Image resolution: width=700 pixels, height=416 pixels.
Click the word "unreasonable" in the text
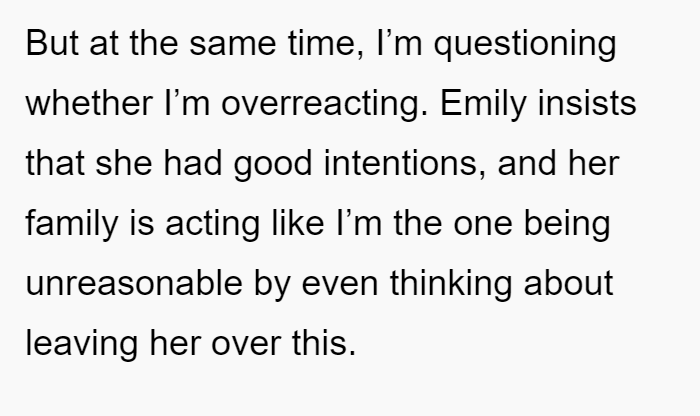(x=134, y=283)
